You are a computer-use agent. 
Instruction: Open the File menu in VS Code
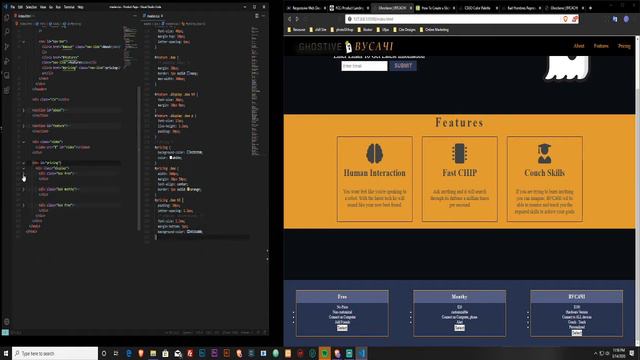[13, 7]
